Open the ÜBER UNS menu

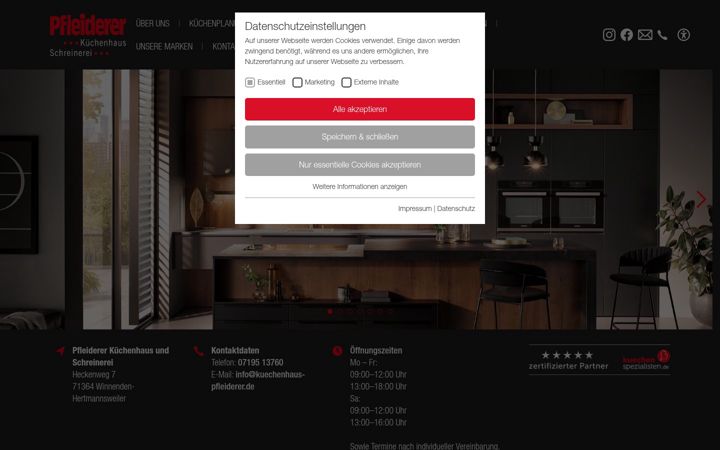pyautogui.click(x=152, y=23)
